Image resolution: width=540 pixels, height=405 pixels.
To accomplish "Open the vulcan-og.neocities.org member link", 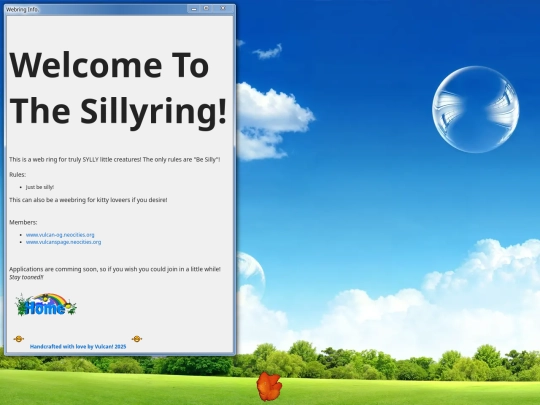I will [60, 235].
